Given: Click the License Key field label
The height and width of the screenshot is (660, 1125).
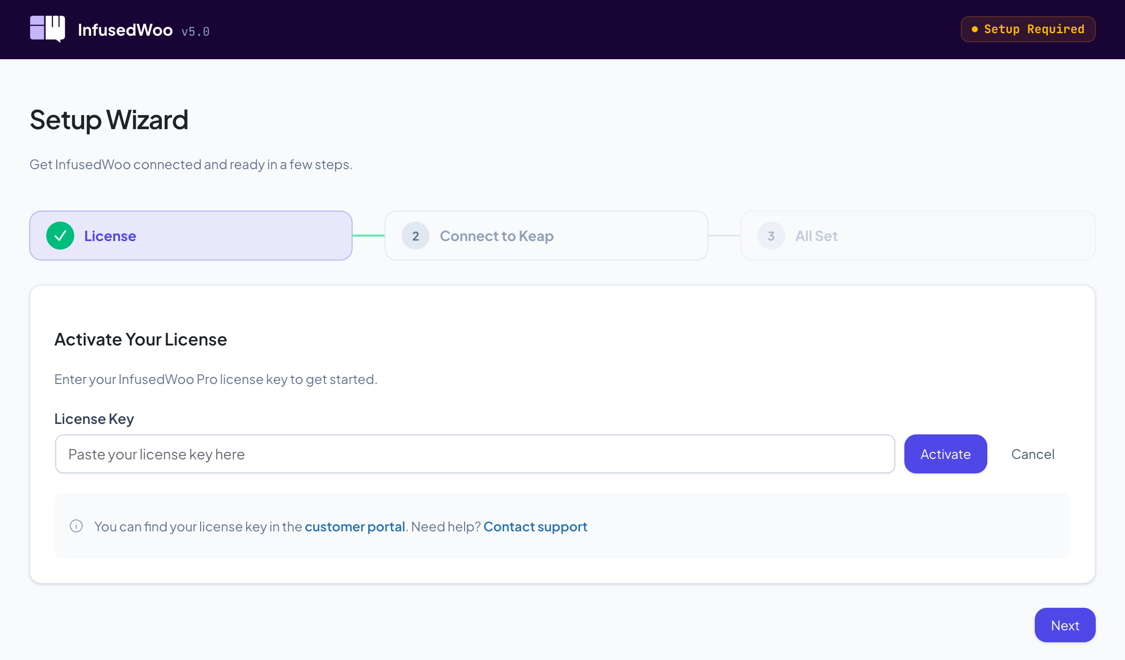Looking at the screenshot, I should coord(94,418).
